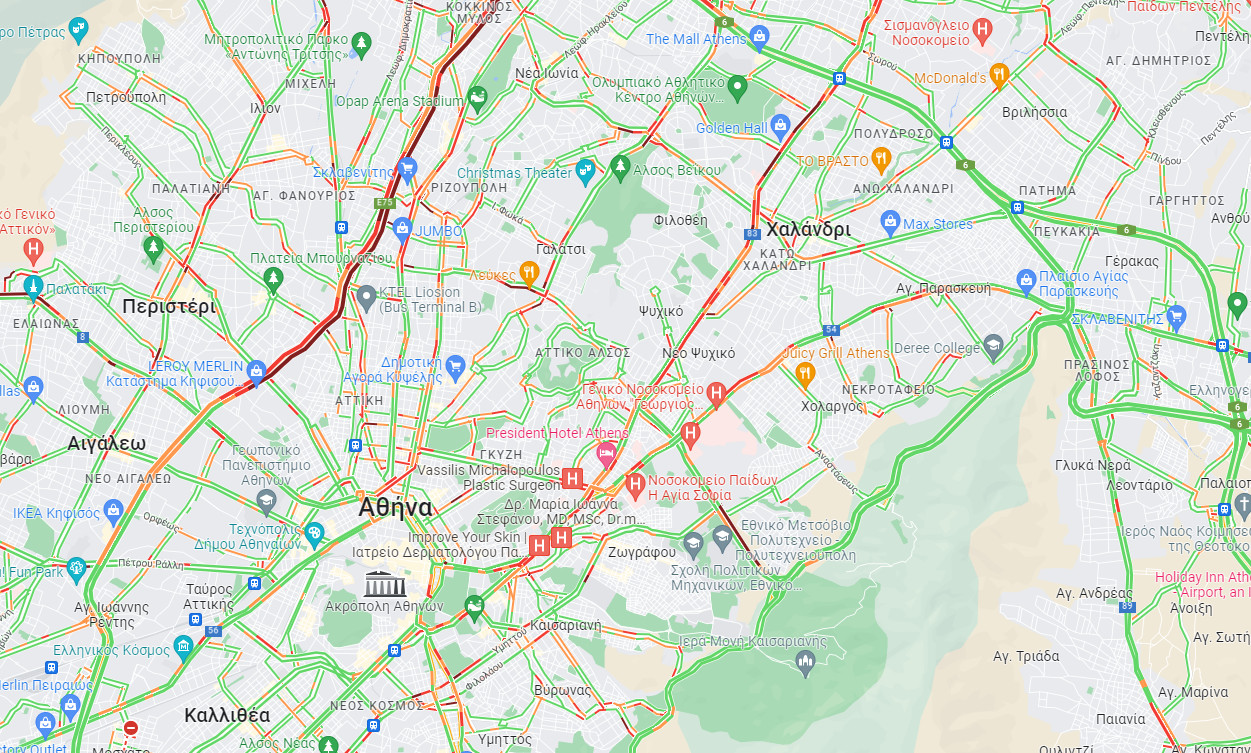This screenshot has height=753, width=1251.
Task: Click the KTEL Liosion bus terminal pin
Action: [x=366, y=297]
